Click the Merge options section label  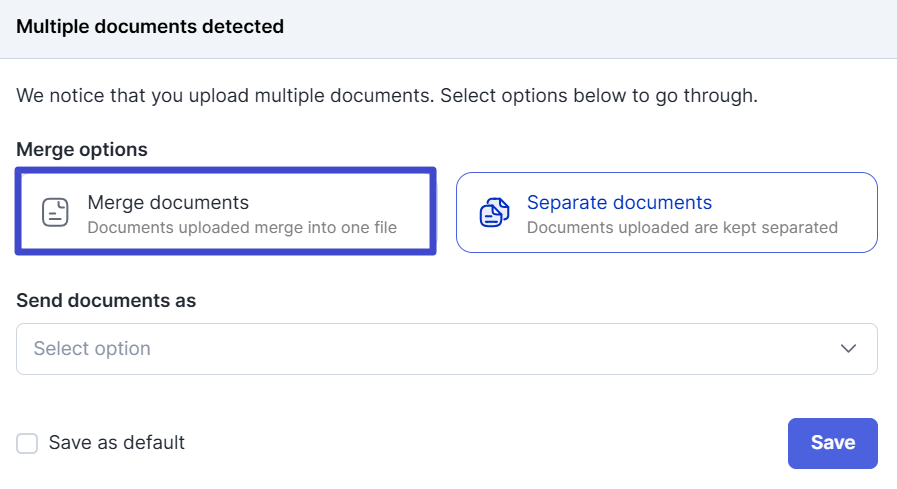(x=82, y=150)
